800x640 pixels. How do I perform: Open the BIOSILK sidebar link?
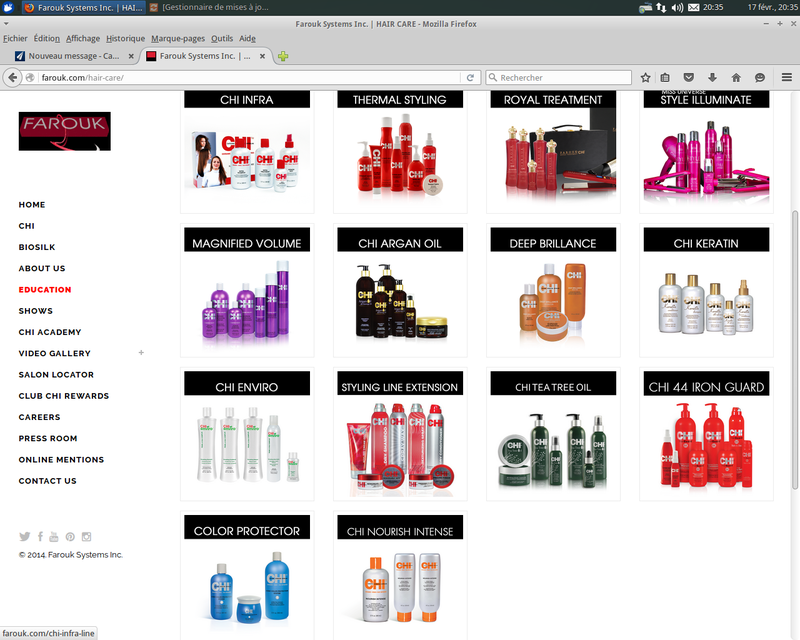(x=37, y=247)
